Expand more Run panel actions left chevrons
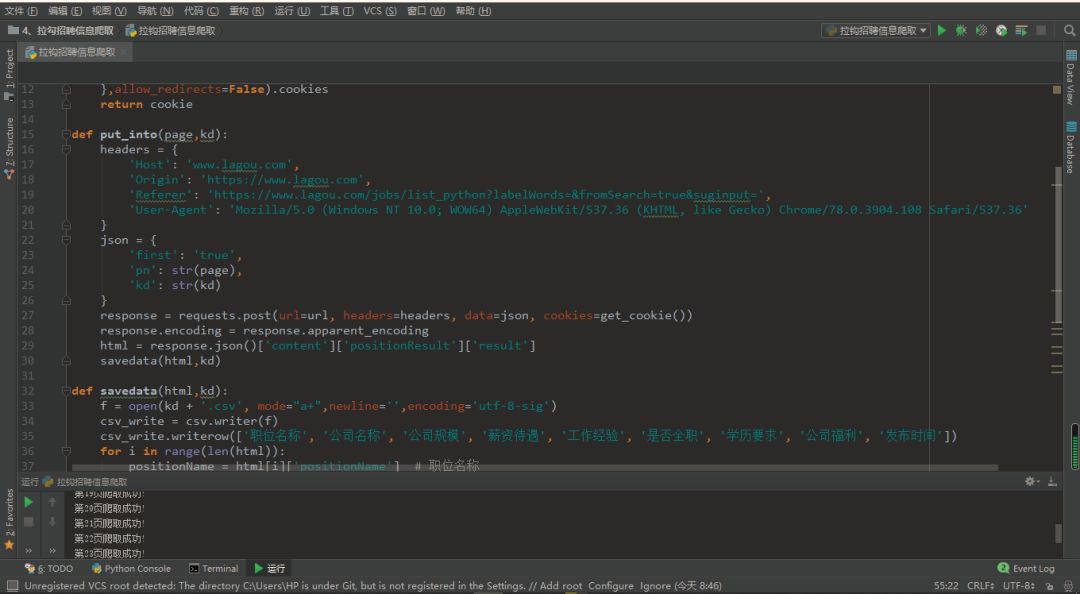The height and width of the screenshot is (594, 1080). [28, 551]
